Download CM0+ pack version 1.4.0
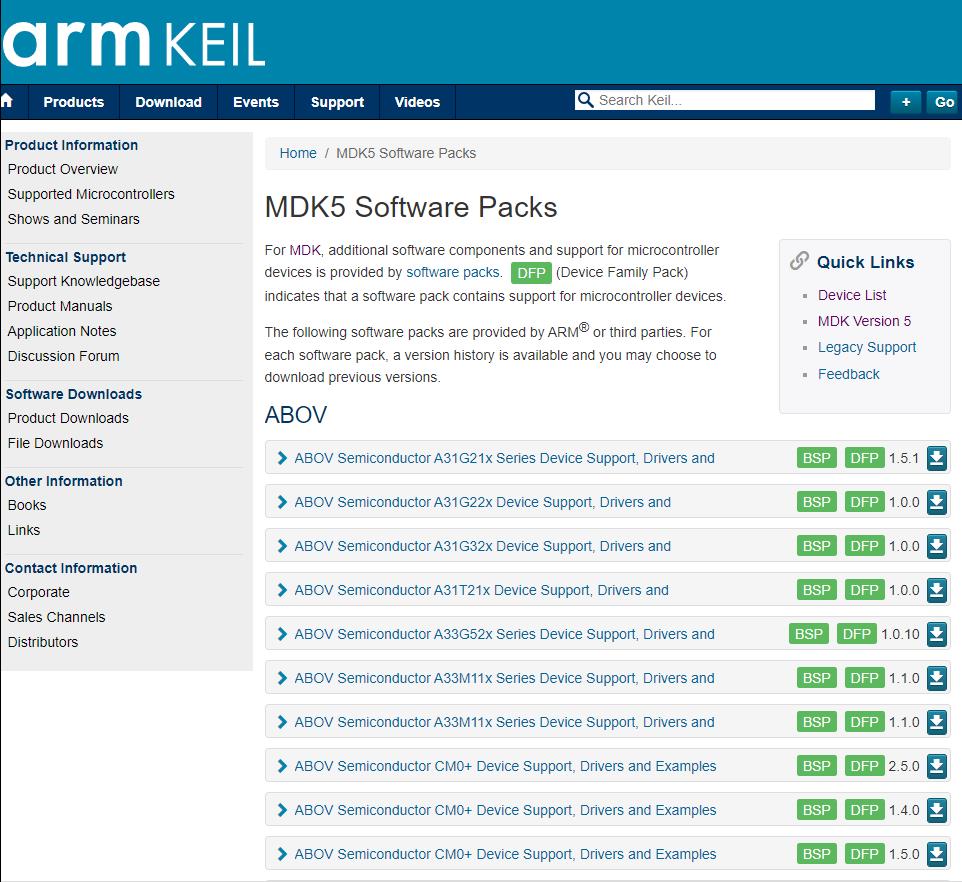Screen dimensions: 962x882 [936, 810]
